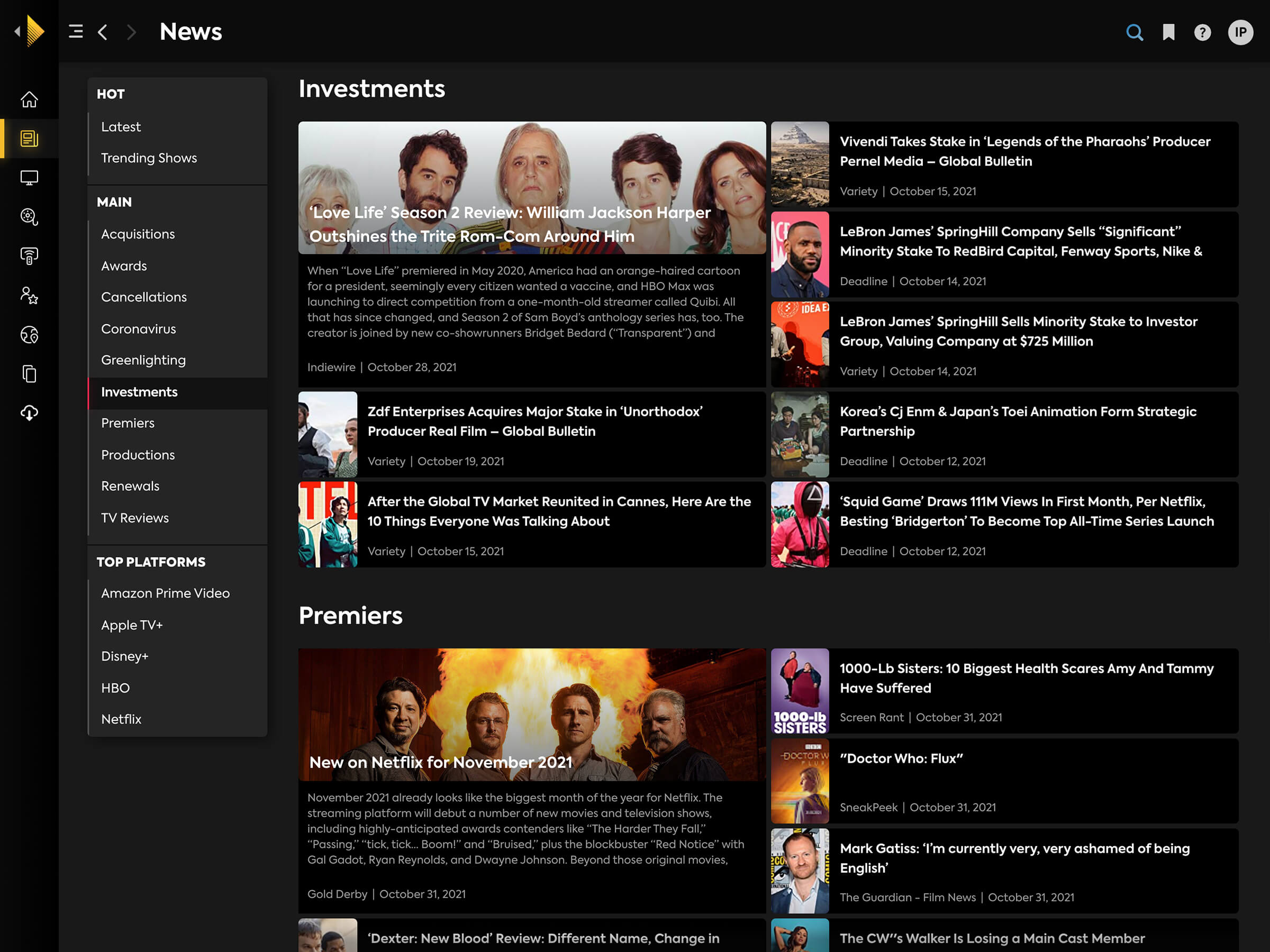Open the Renewals category
Screen dimensions: 1270x952
(178, 486)
